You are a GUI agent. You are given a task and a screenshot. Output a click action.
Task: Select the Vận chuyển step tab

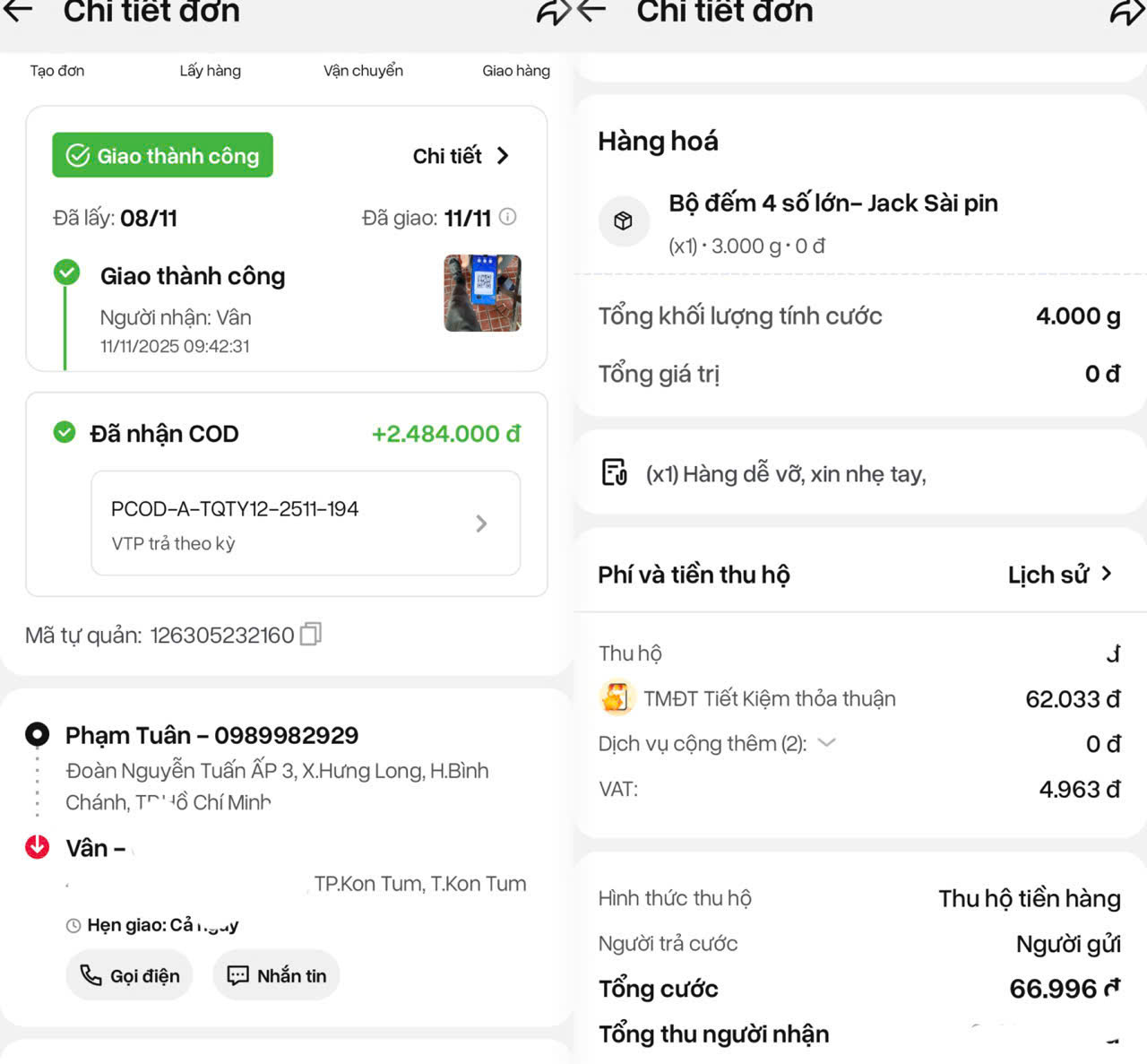[363, 71]
